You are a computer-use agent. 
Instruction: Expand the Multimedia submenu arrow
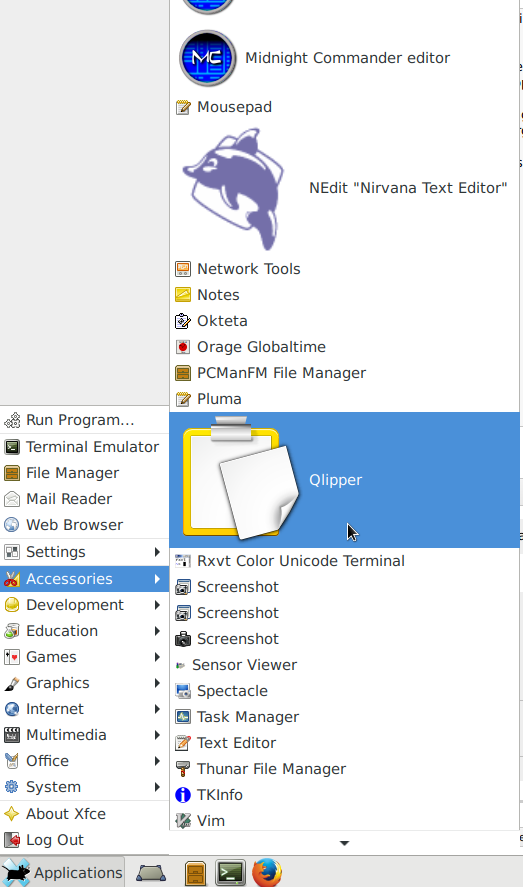click(x=157, y=735)
